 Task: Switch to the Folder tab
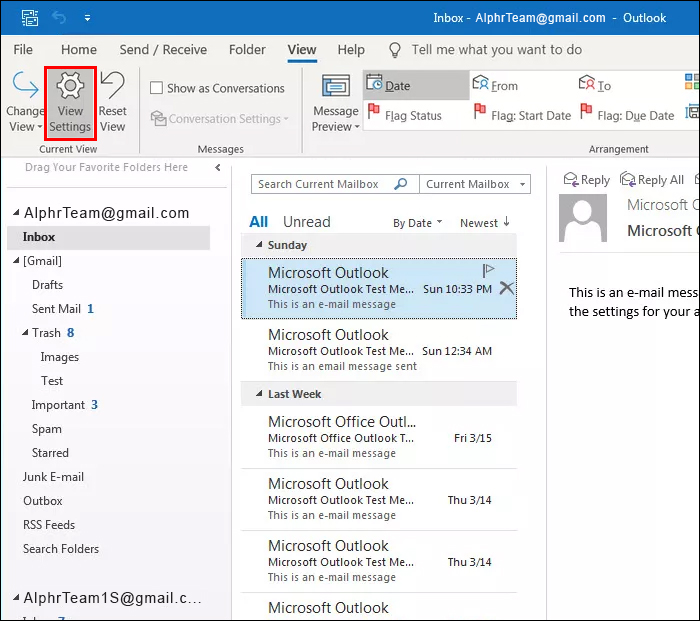(x=247, y=50)
